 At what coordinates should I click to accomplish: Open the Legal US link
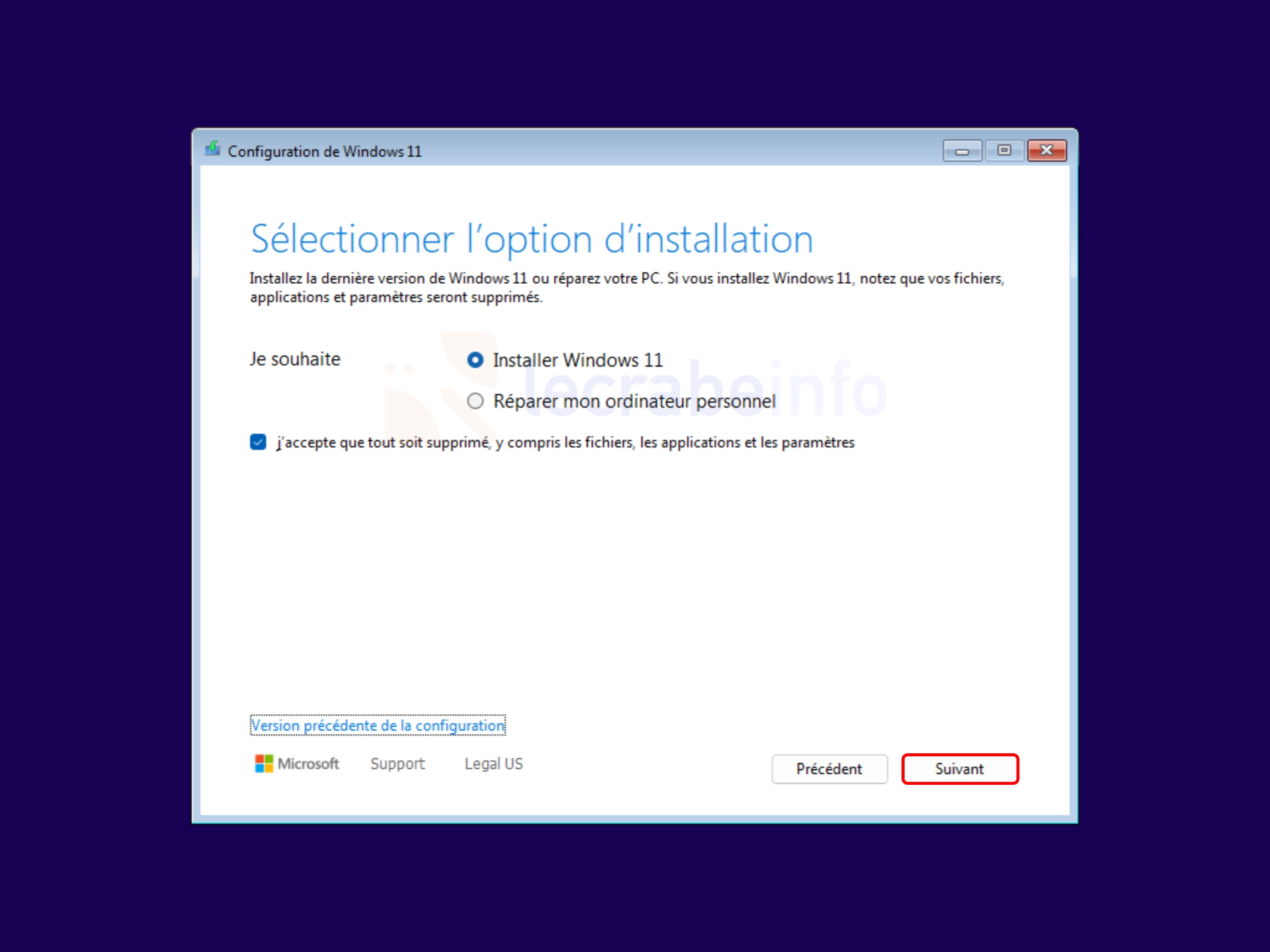(x=494, y=764)
